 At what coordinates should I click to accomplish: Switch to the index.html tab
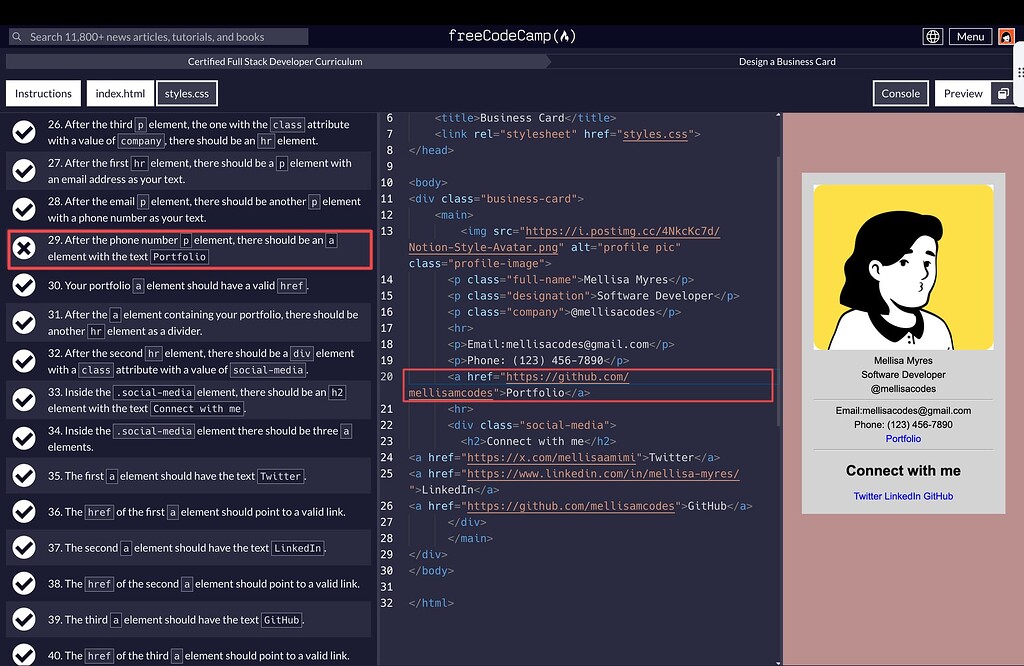click(x=119, y=93)
